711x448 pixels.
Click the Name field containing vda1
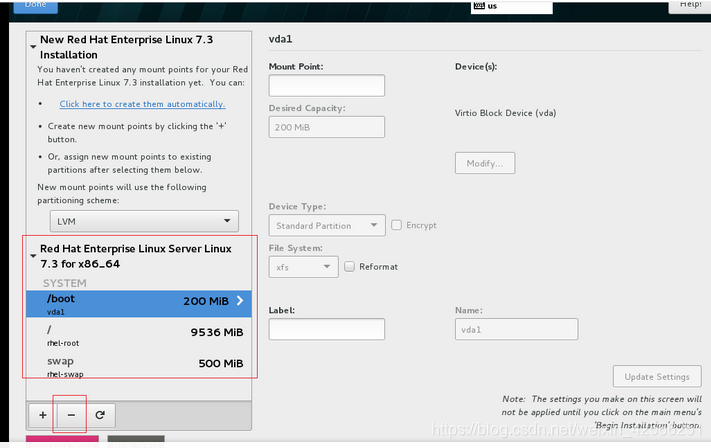tap(516, 329)
